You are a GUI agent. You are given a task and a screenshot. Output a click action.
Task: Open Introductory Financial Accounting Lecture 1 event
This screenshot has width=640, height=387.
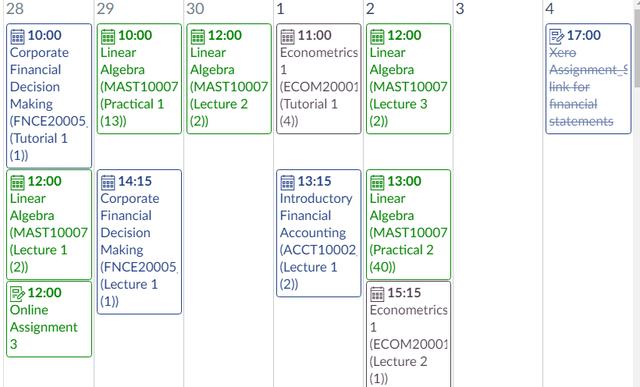[x=319, y=233]
